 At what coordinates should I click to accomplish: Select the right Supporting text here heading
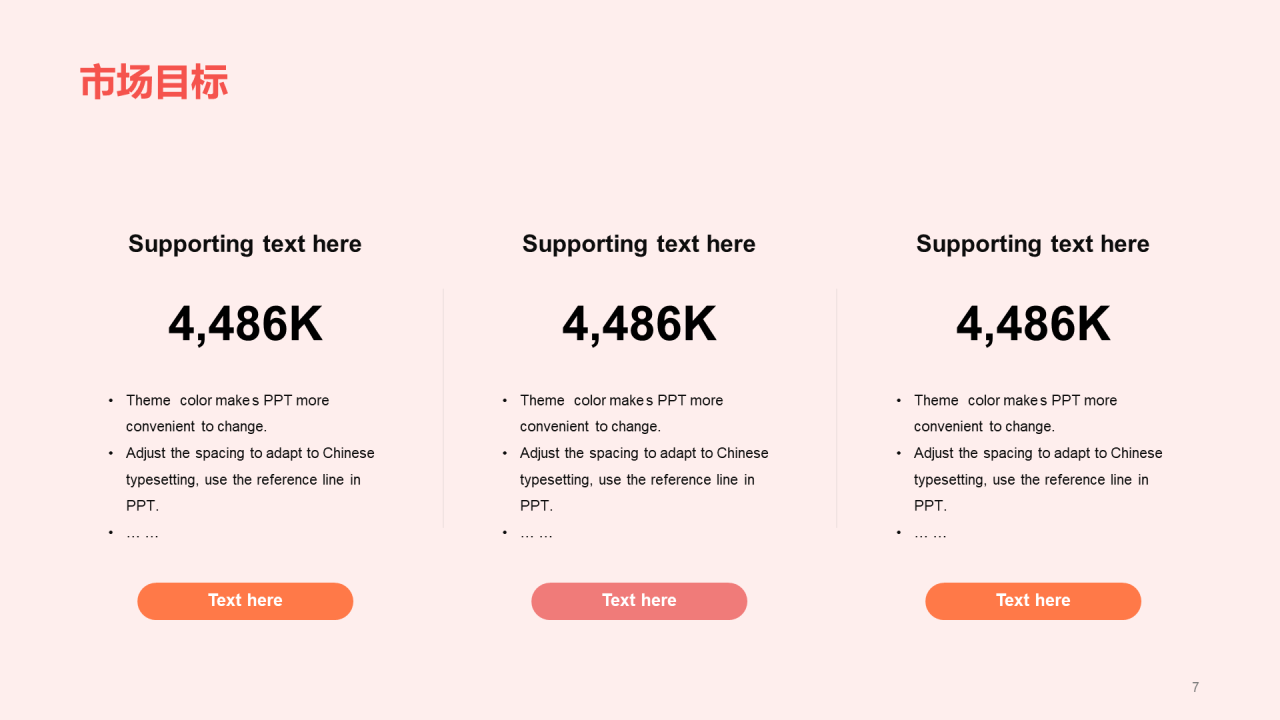coord(1033,244)
